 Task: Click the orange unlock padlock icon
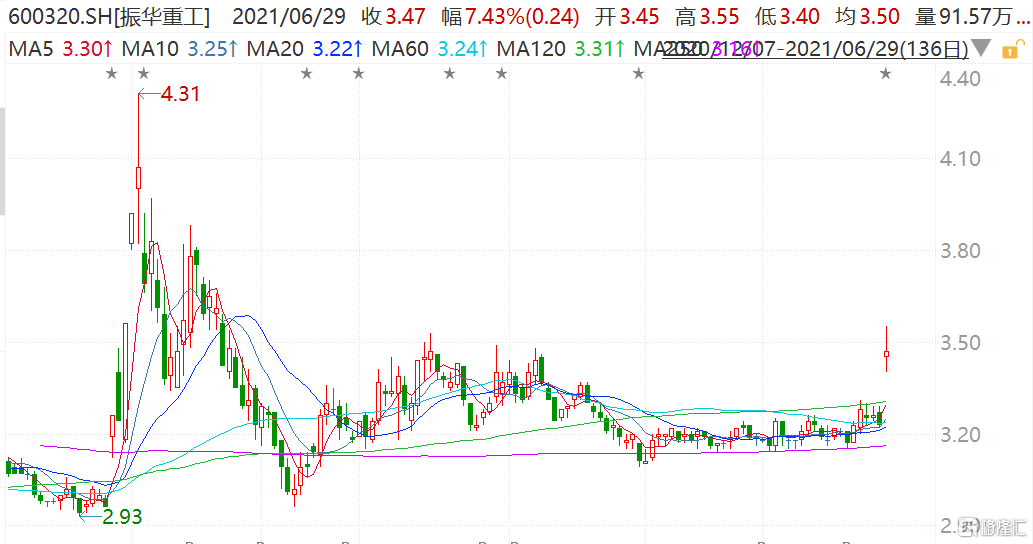coord(1013,48)
